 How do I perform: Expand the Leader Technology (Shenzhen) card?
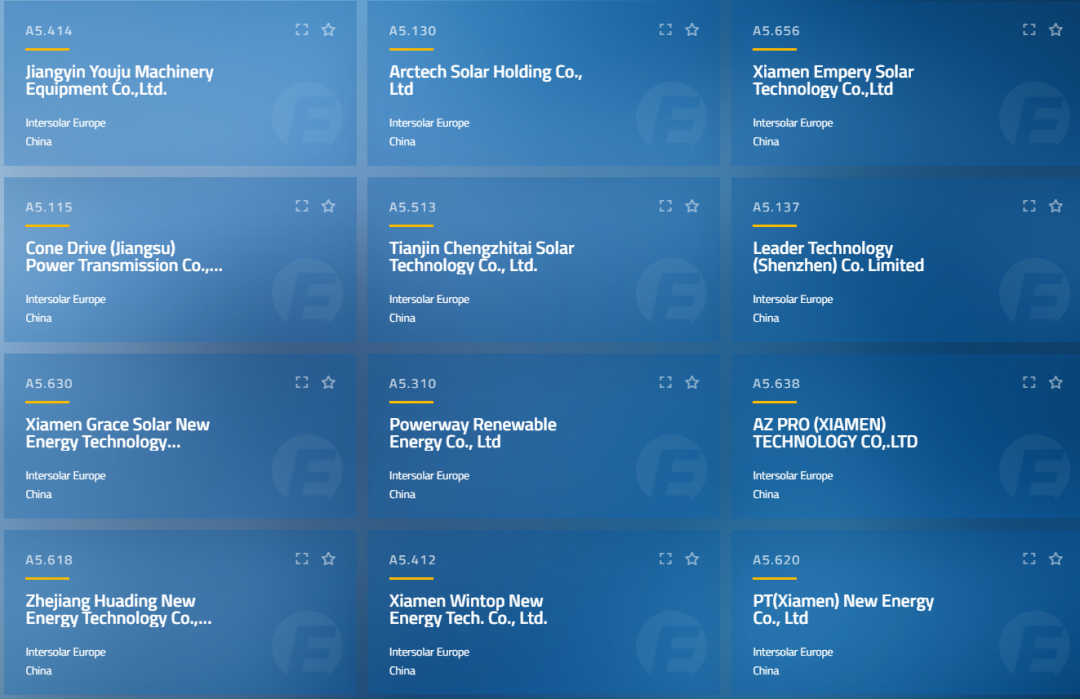pos(1029,206)
